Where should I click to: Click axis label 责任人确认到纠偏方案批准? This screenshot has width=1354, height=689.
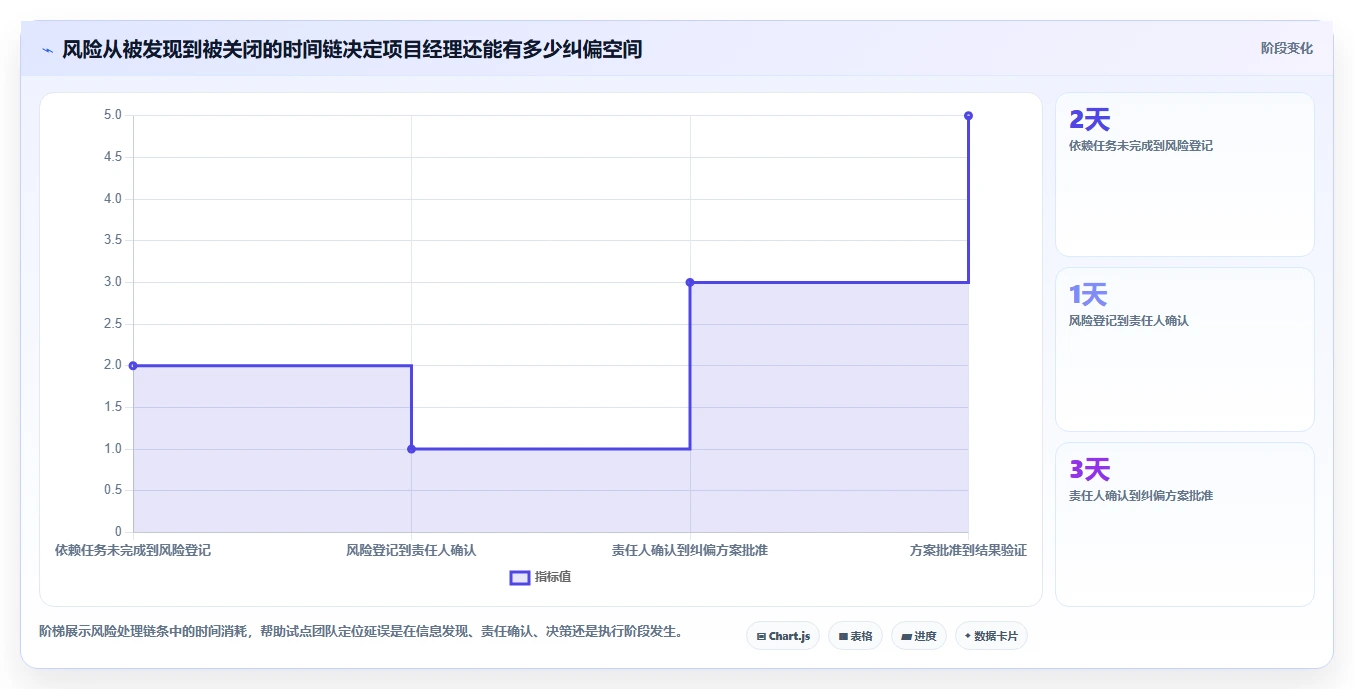click(x=690, y=550)
